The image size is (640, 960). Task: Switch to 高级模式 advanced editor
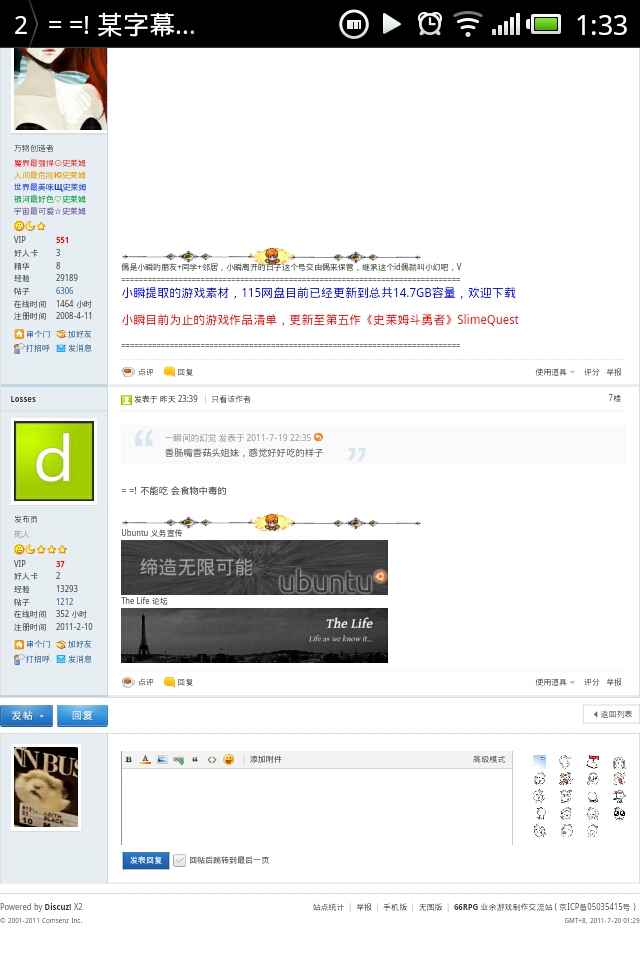point(489,760)
